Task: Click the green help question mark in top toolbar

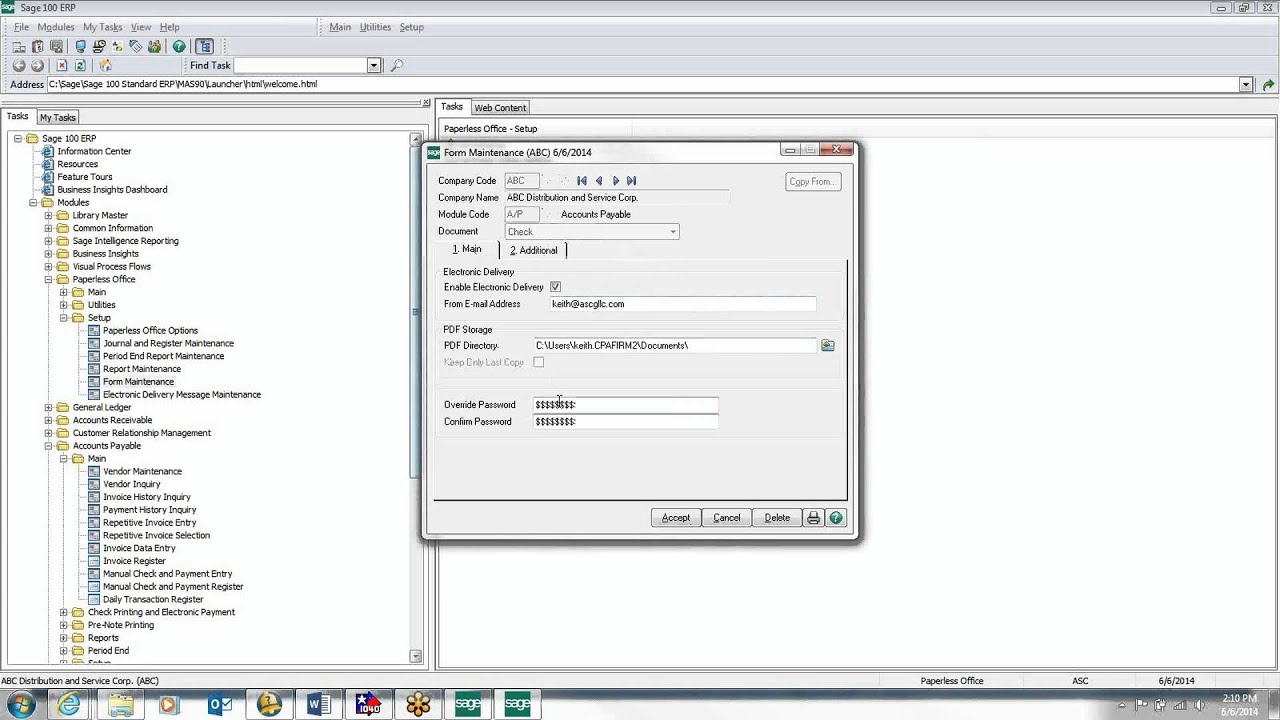Action: (179, 46)
